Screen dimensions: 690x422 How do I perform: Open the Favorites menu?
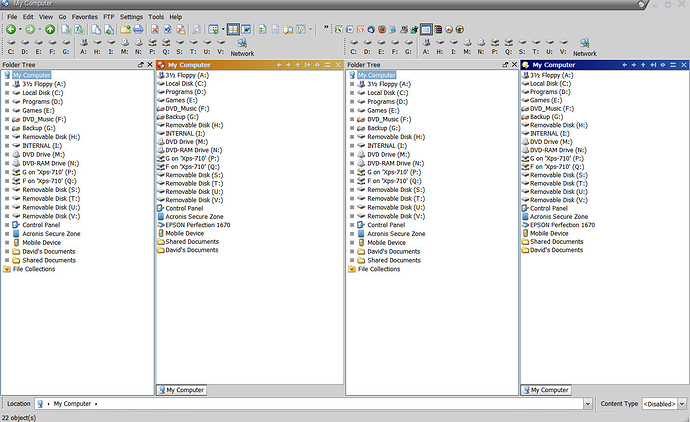click(x=85, y=17)
